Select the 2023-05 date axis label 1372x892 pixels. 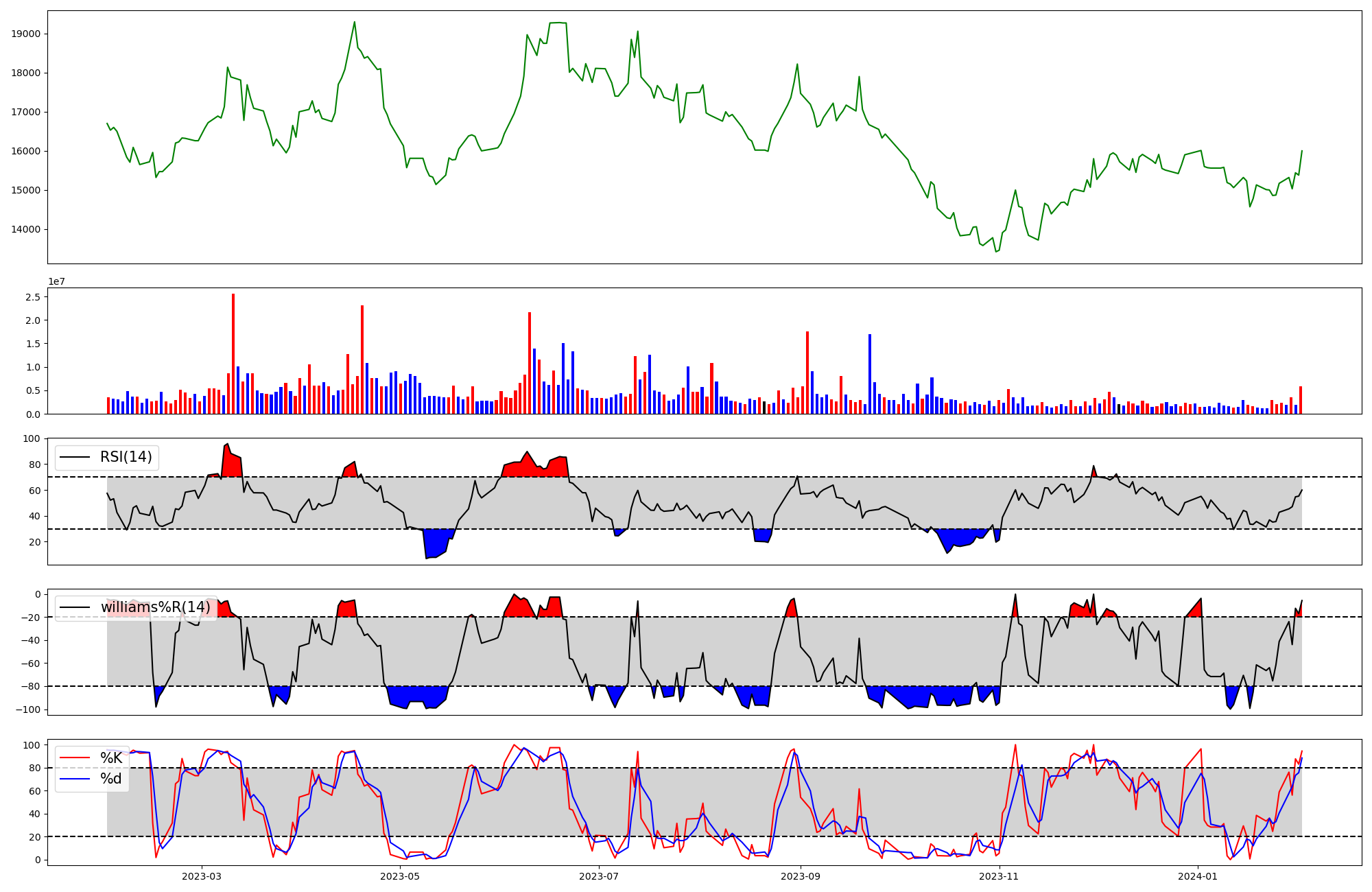(400, 876)
